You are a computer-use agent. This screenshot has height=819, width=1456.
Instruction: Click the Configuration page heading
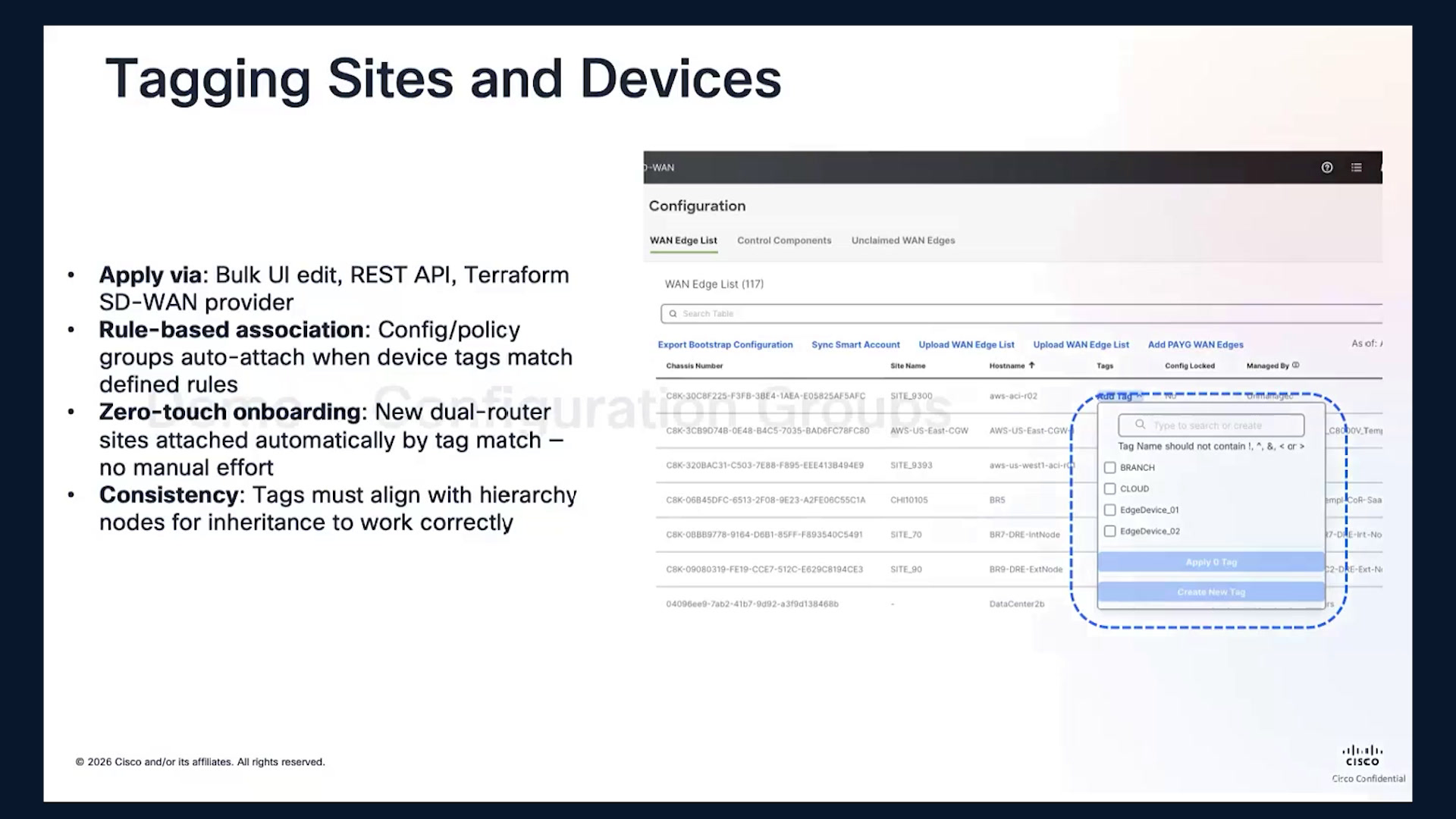pyautogui.click(x=697, y=206)
